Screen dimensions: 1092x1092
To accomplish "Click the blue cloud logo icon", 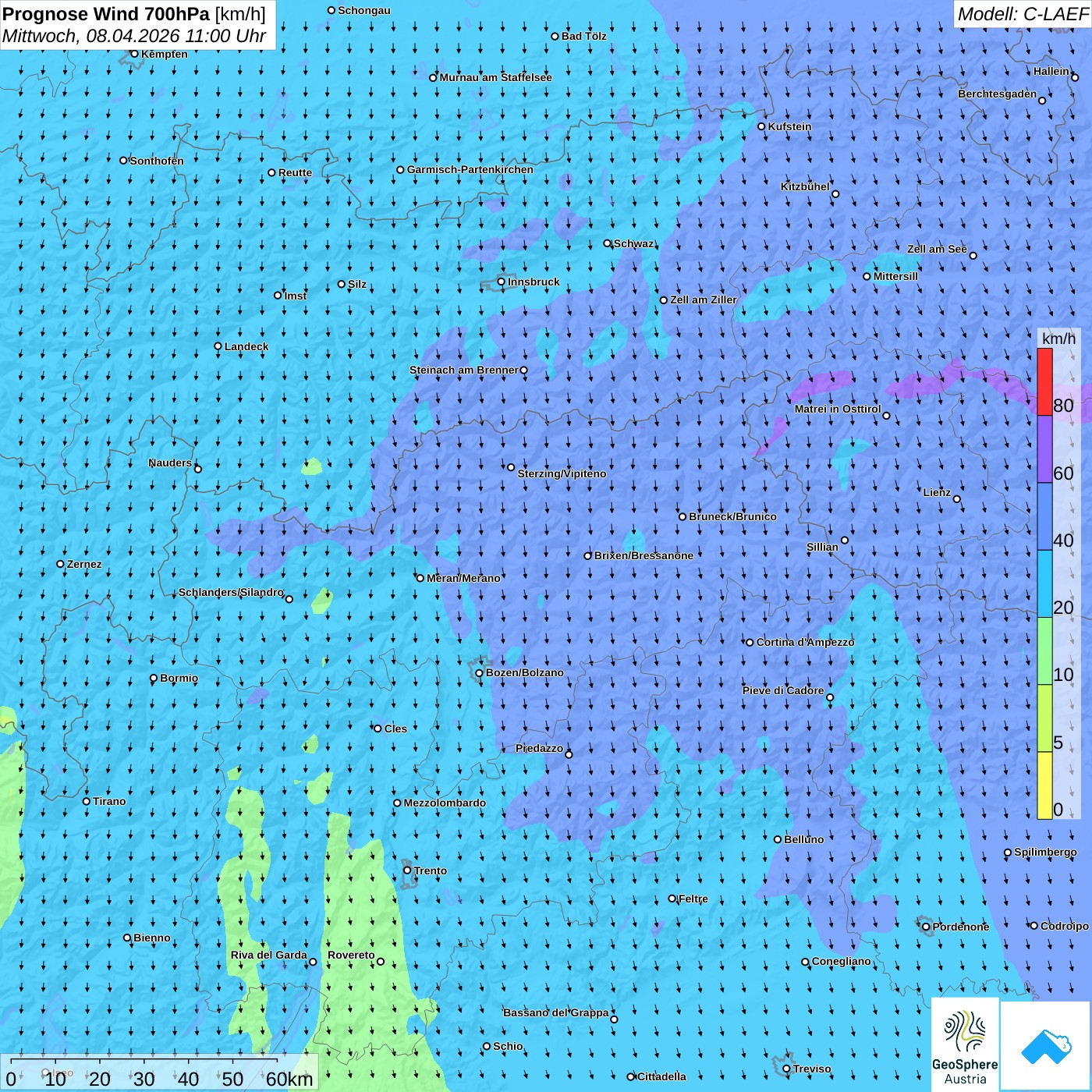I will pos(1046,1047).
